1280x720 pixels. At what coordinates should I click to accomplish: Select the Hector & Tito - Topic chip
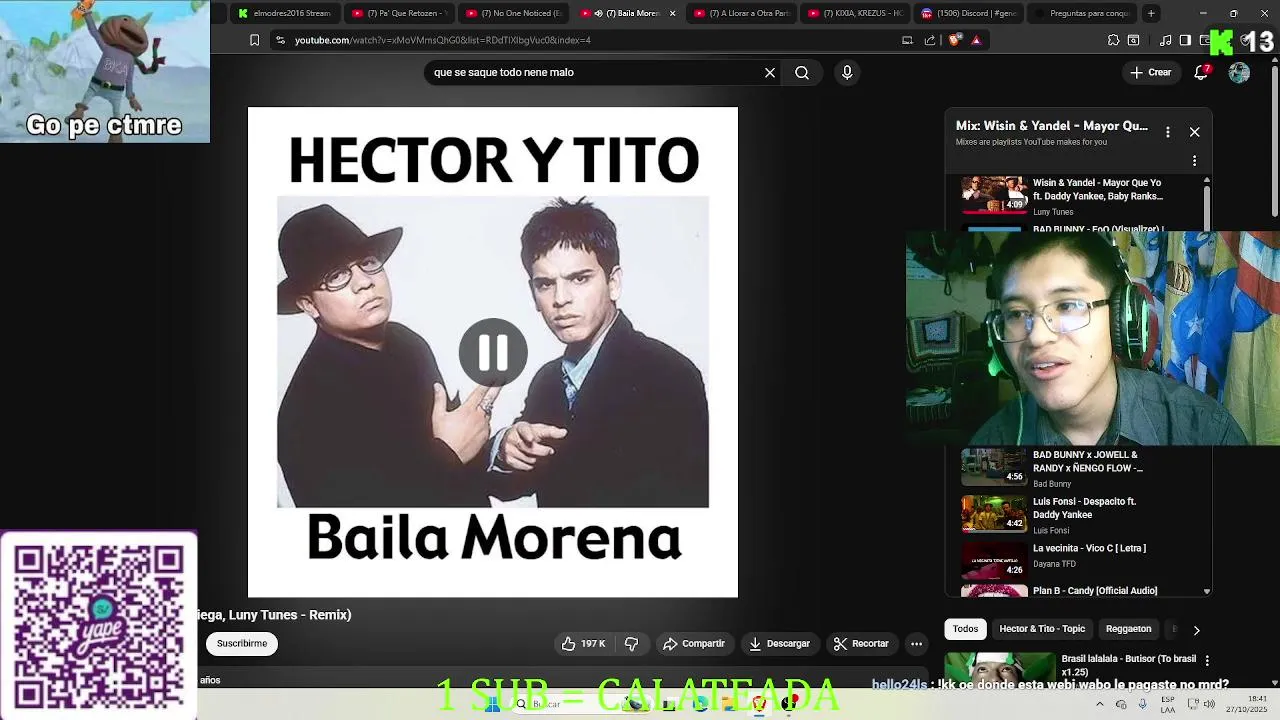[1042, 629]
